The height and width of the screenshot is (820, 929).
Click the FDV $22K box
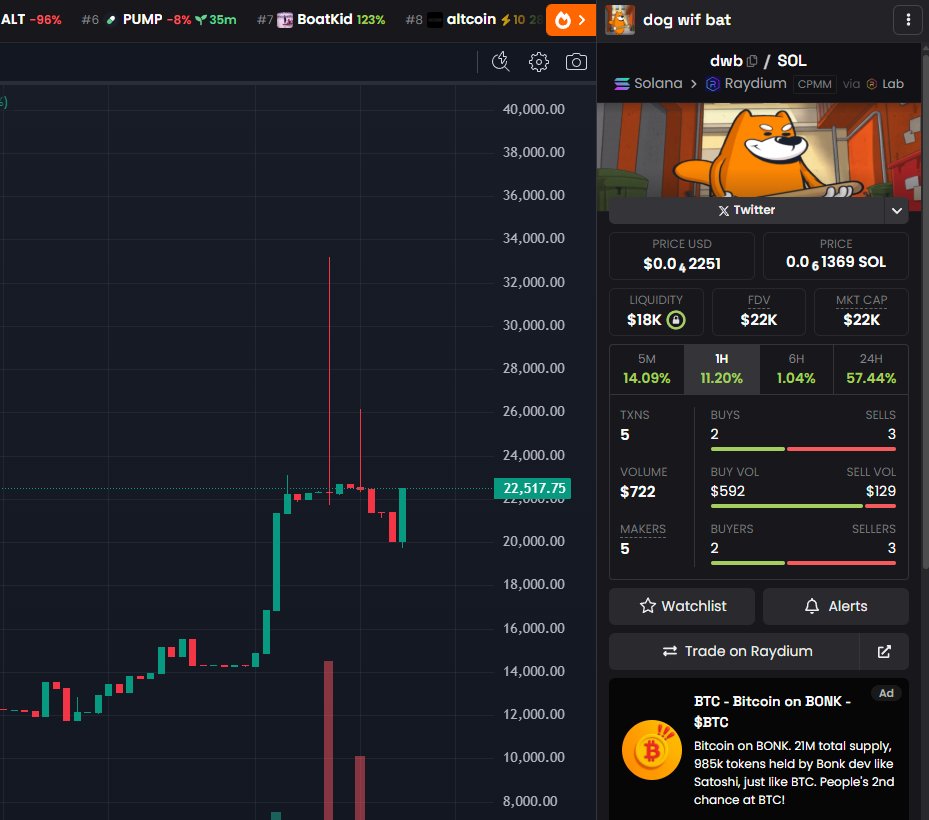pyautogui.click(x=758, y=312)
